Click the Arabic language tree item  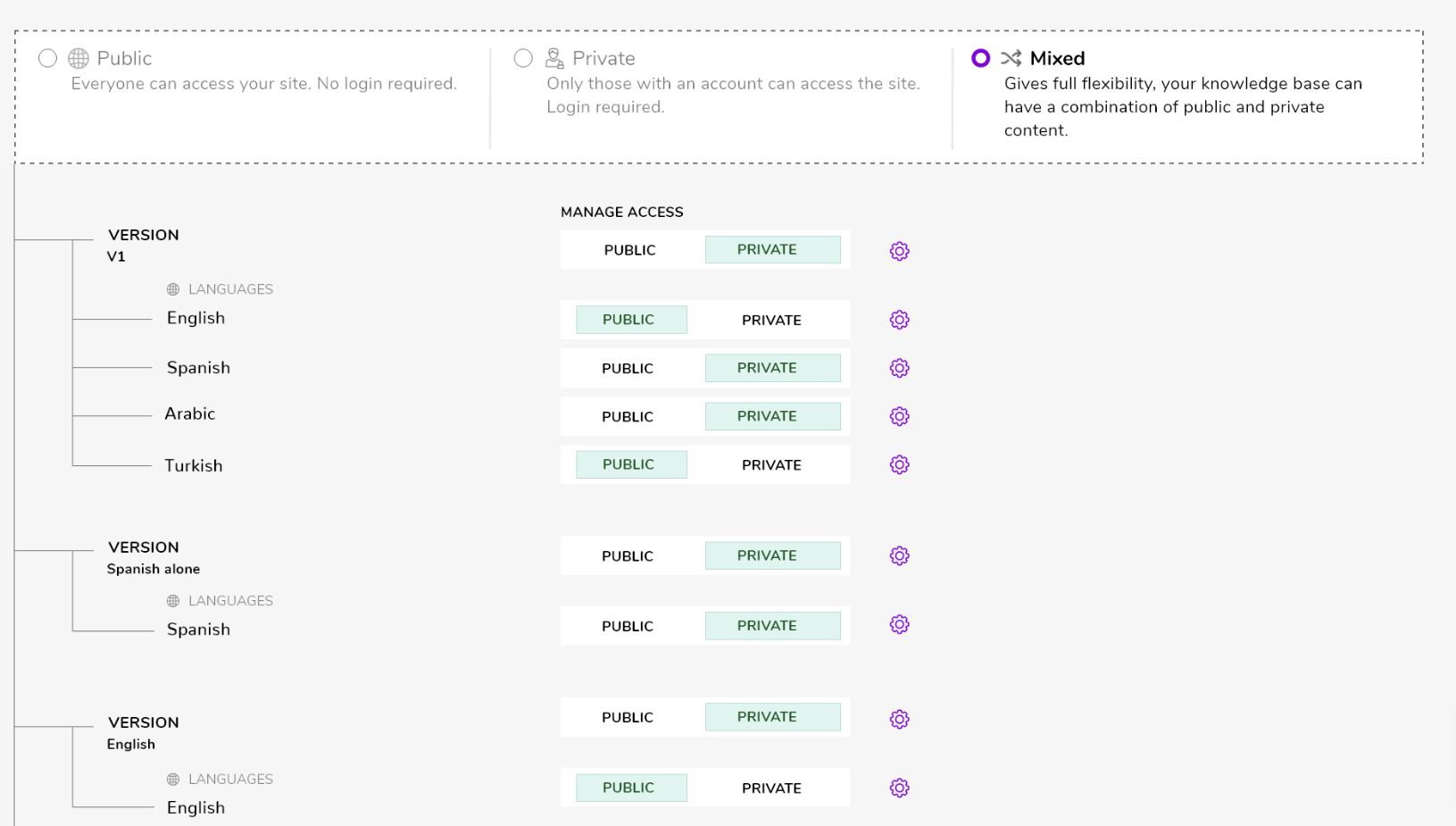190,413
